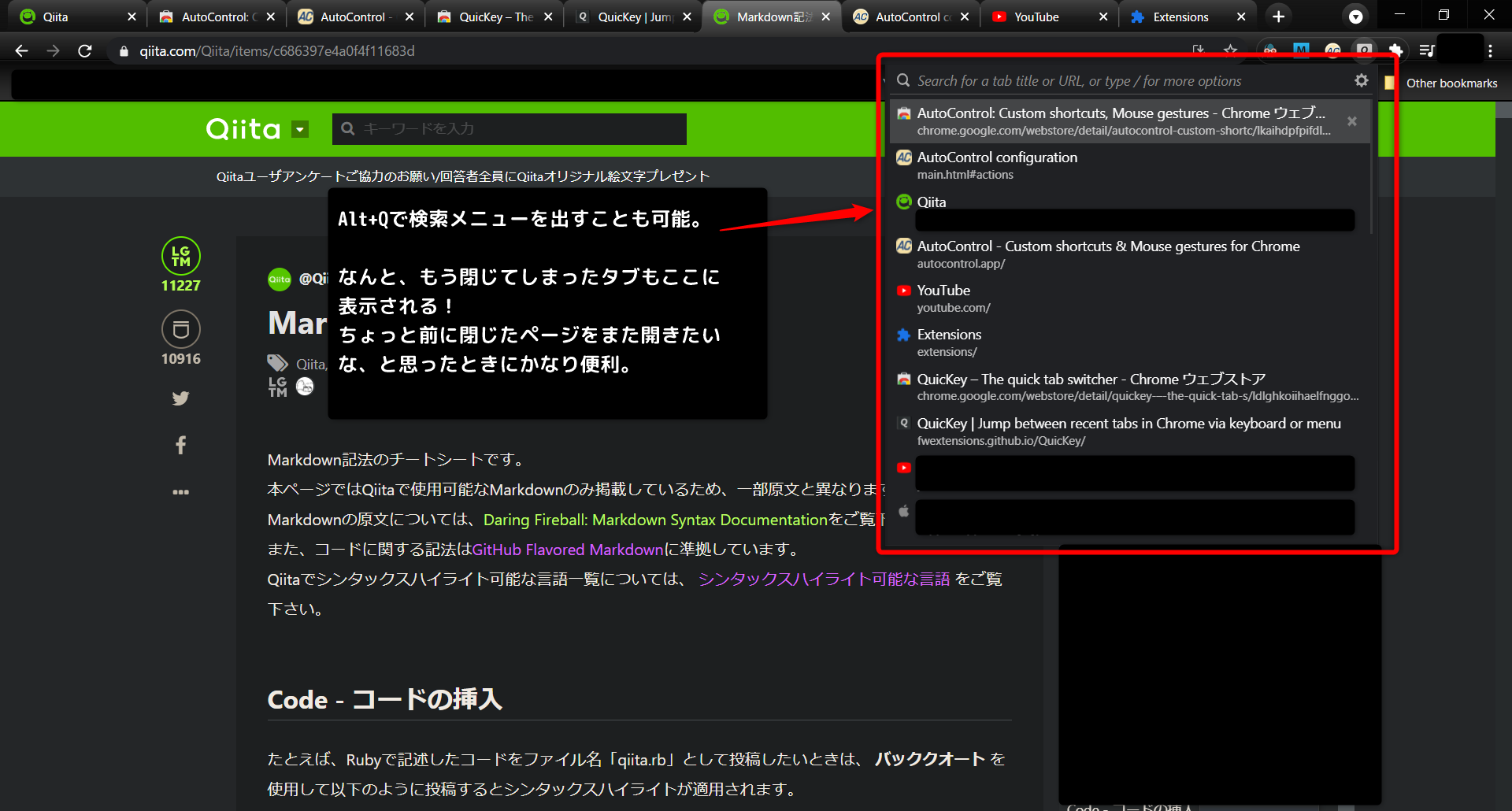Open the tab search dropdown button
This screenshot has width=1512, height=811.
(1355, 17)
